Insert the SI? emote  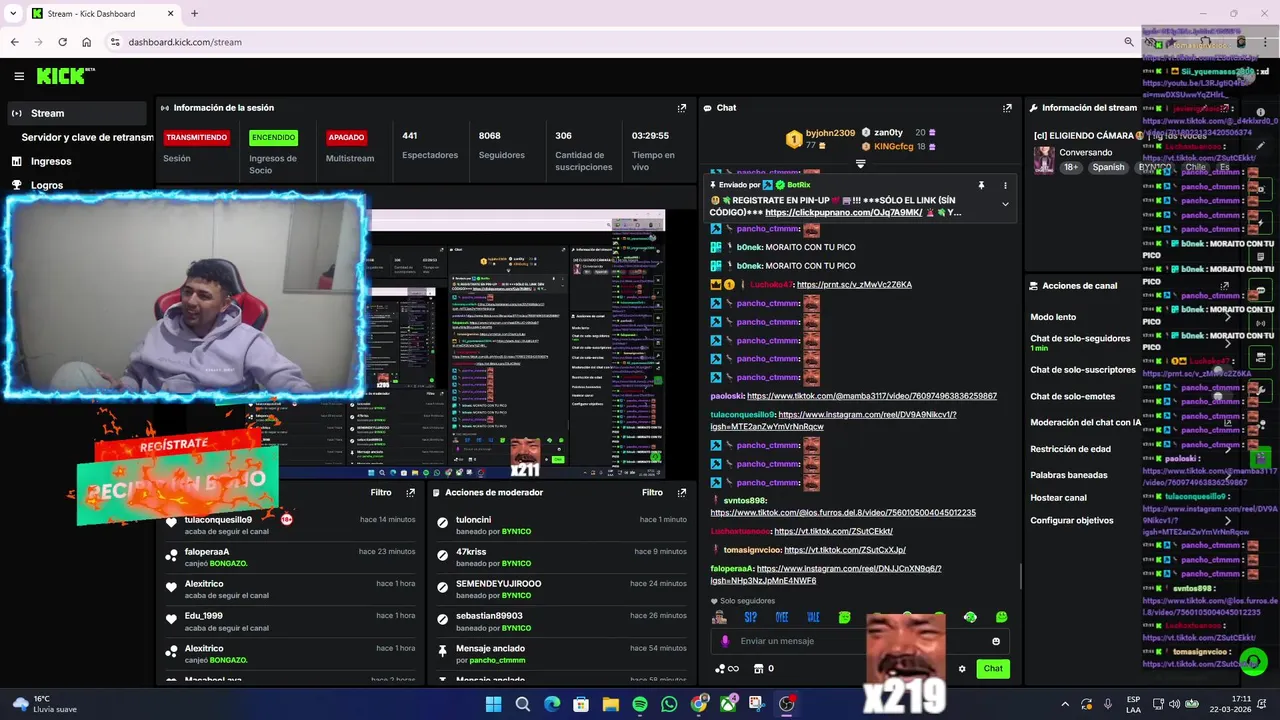click(751, 618)
